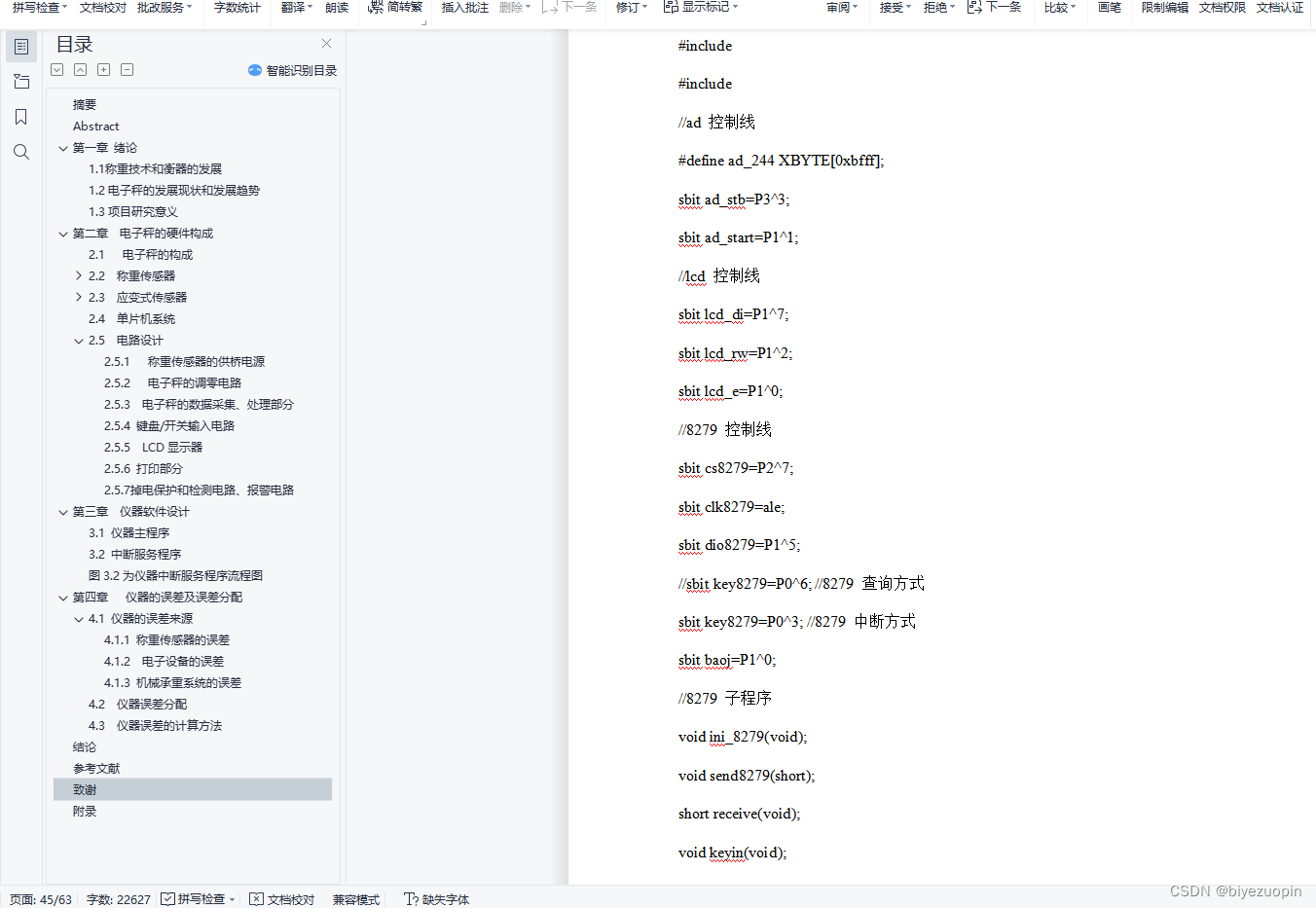Jump to Abstract in the outline

point(96,127)
